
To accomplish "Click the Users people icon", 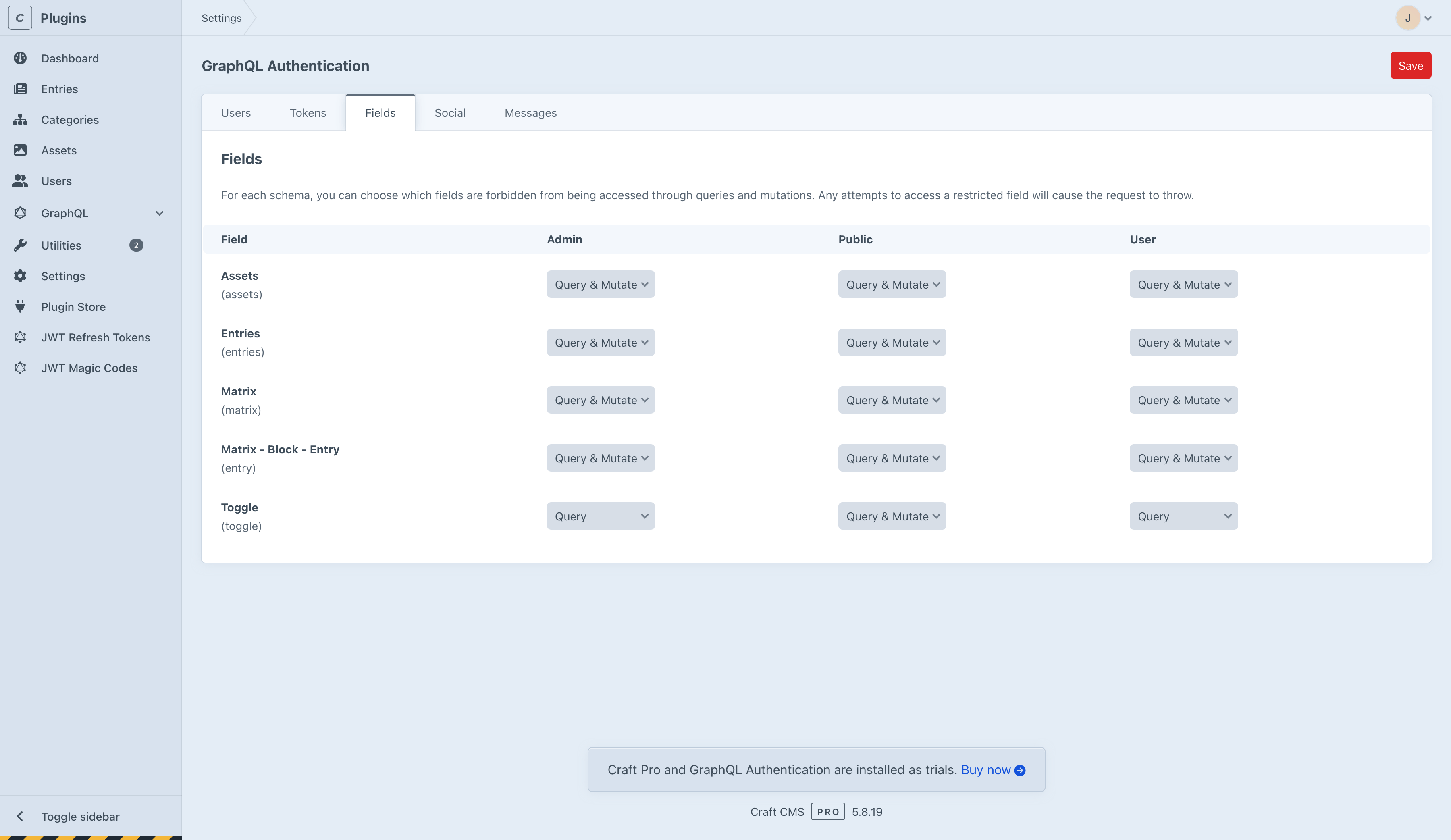I will 20,181.
